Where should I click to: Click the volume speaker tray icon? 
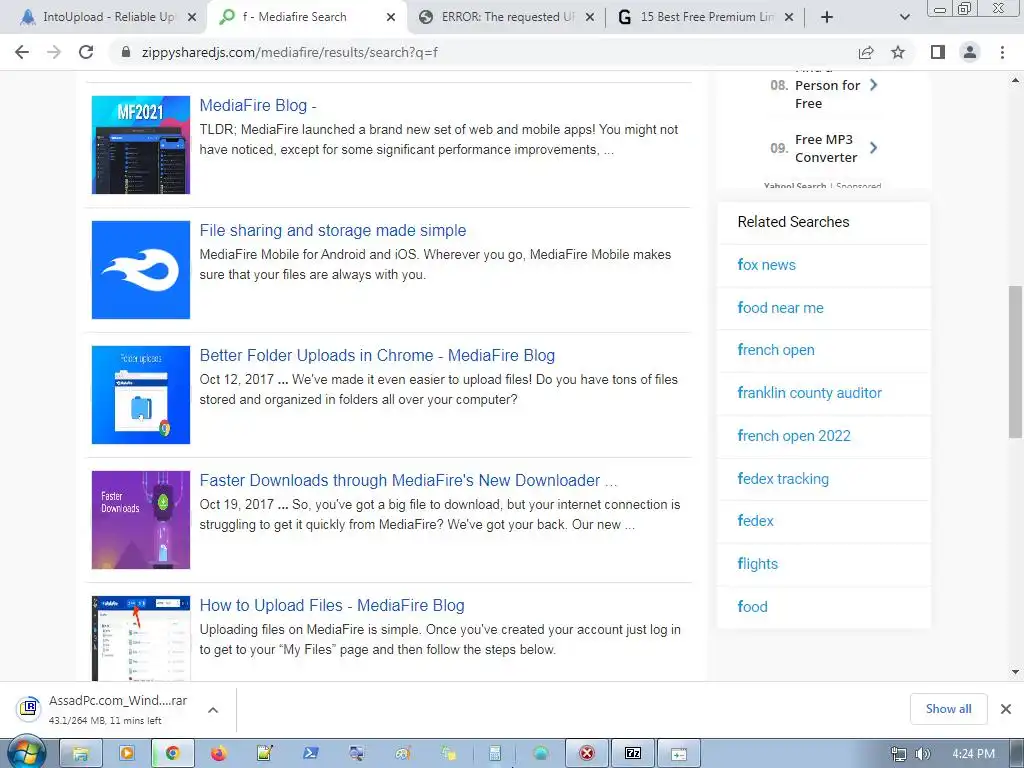click(x=922, y=754)
